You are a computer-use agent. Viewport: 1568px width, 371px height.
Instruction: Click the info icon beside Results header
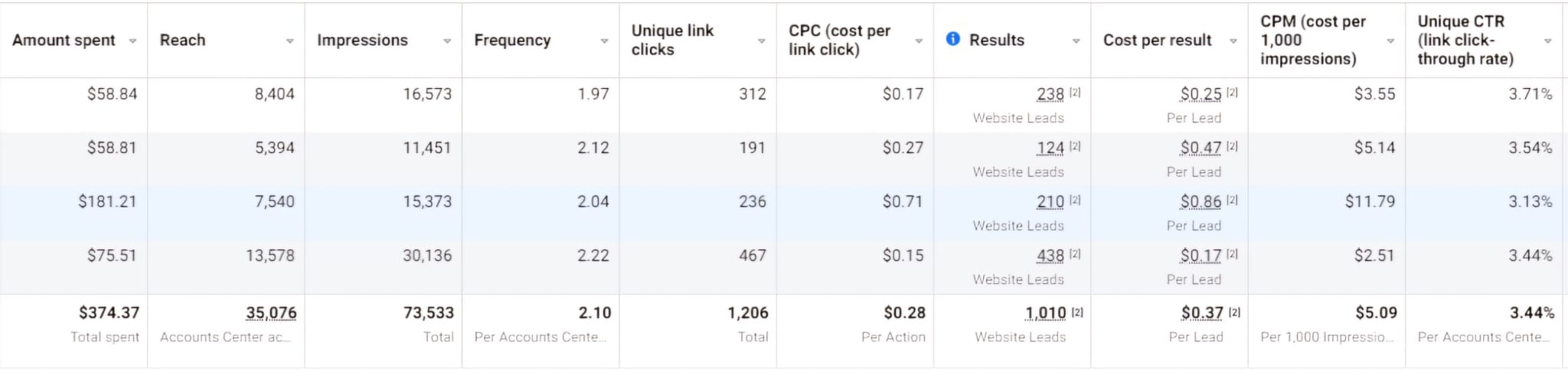click(952, 39)
